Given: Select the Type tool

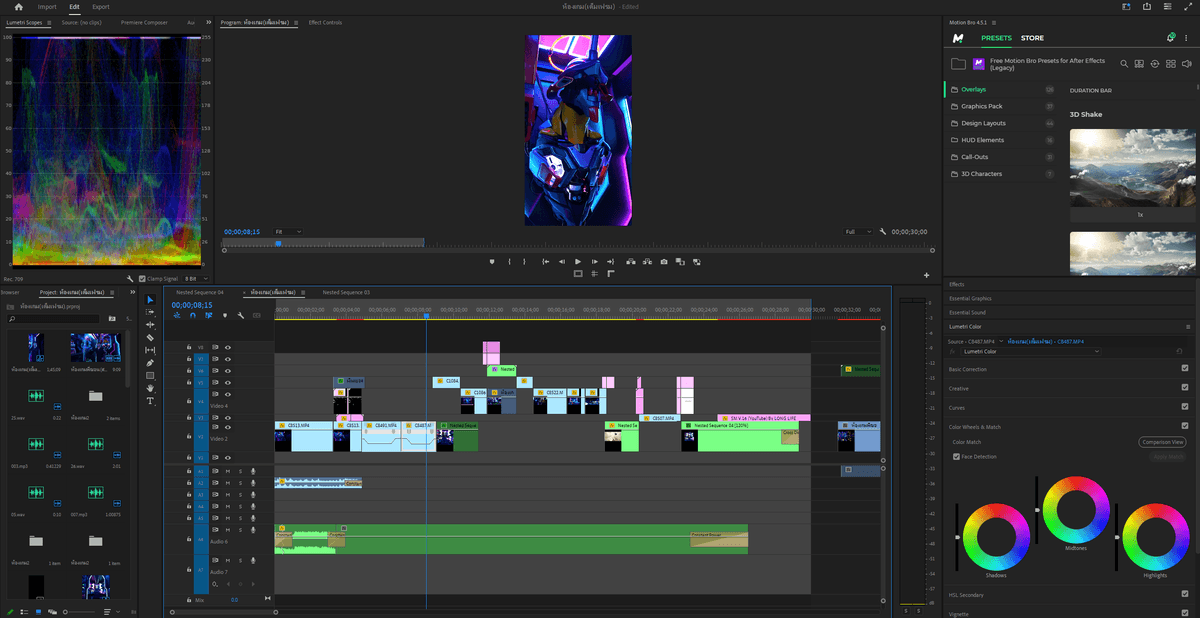Looking at the screenshot, I should tap(151, 401).
